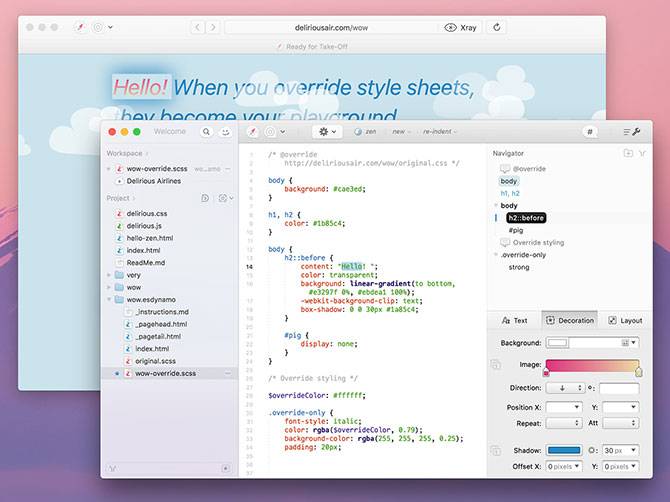670x502 pixels.
Task: Collapse .override-only group in Navigator
Action: [496, 255]
